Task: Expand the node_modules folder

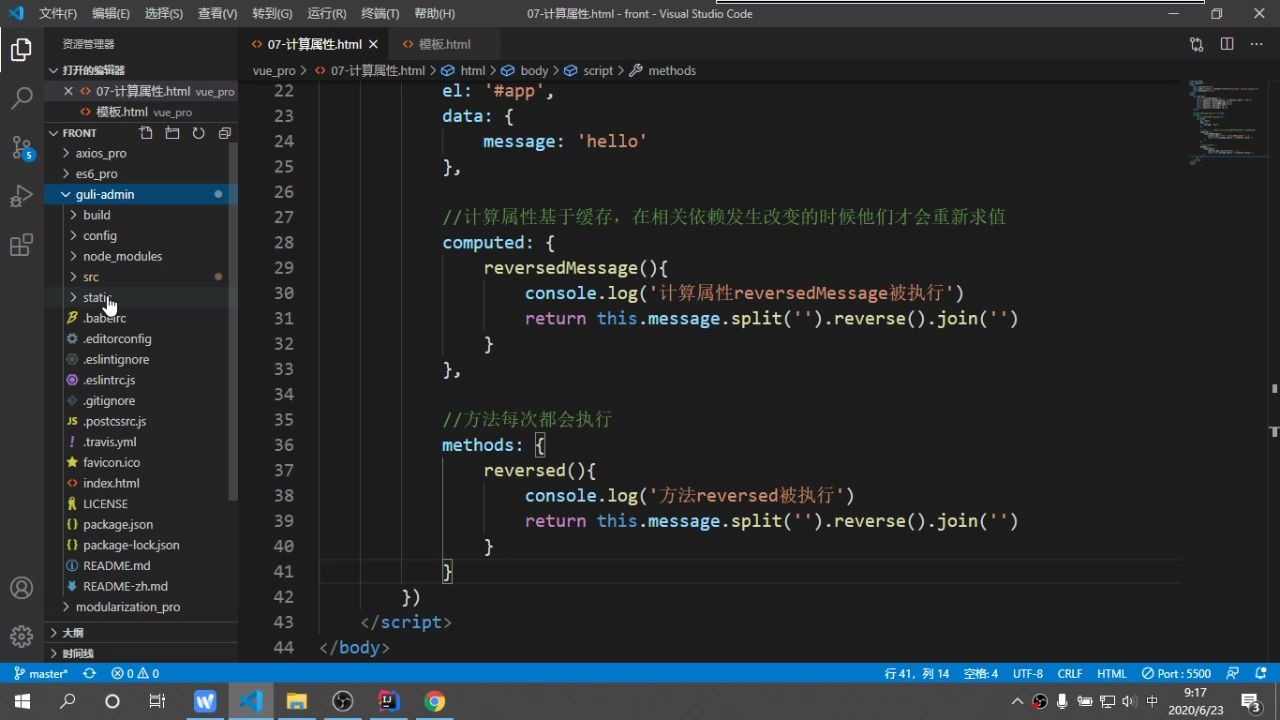Action: click(x=122, y=256)
